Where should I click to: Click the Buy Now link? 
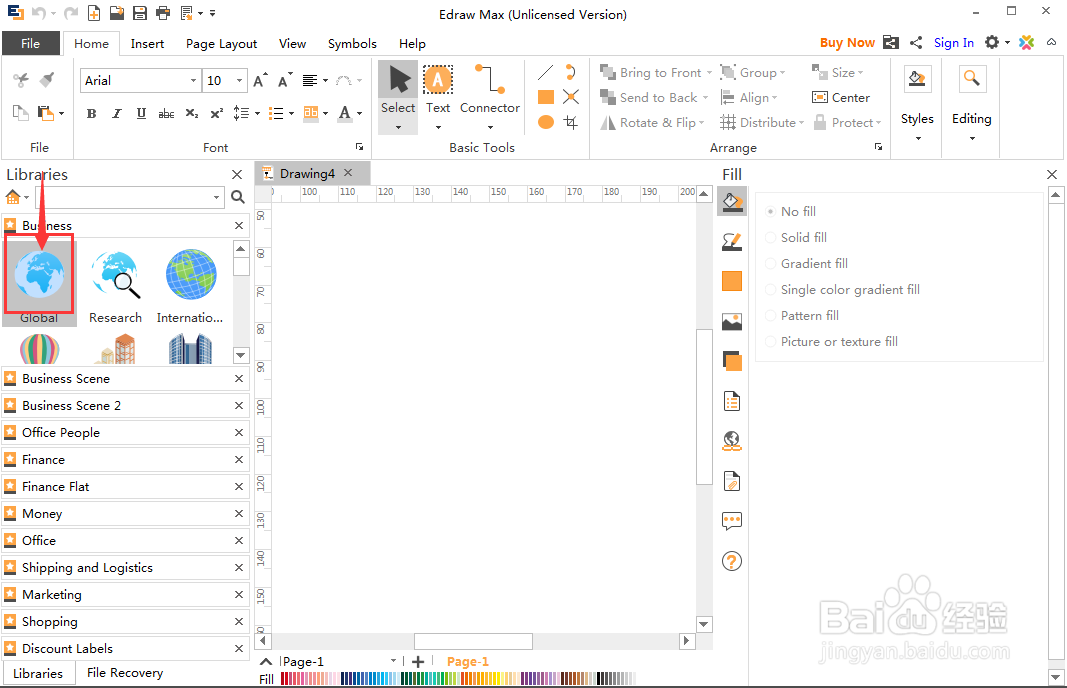click(847, 43)
